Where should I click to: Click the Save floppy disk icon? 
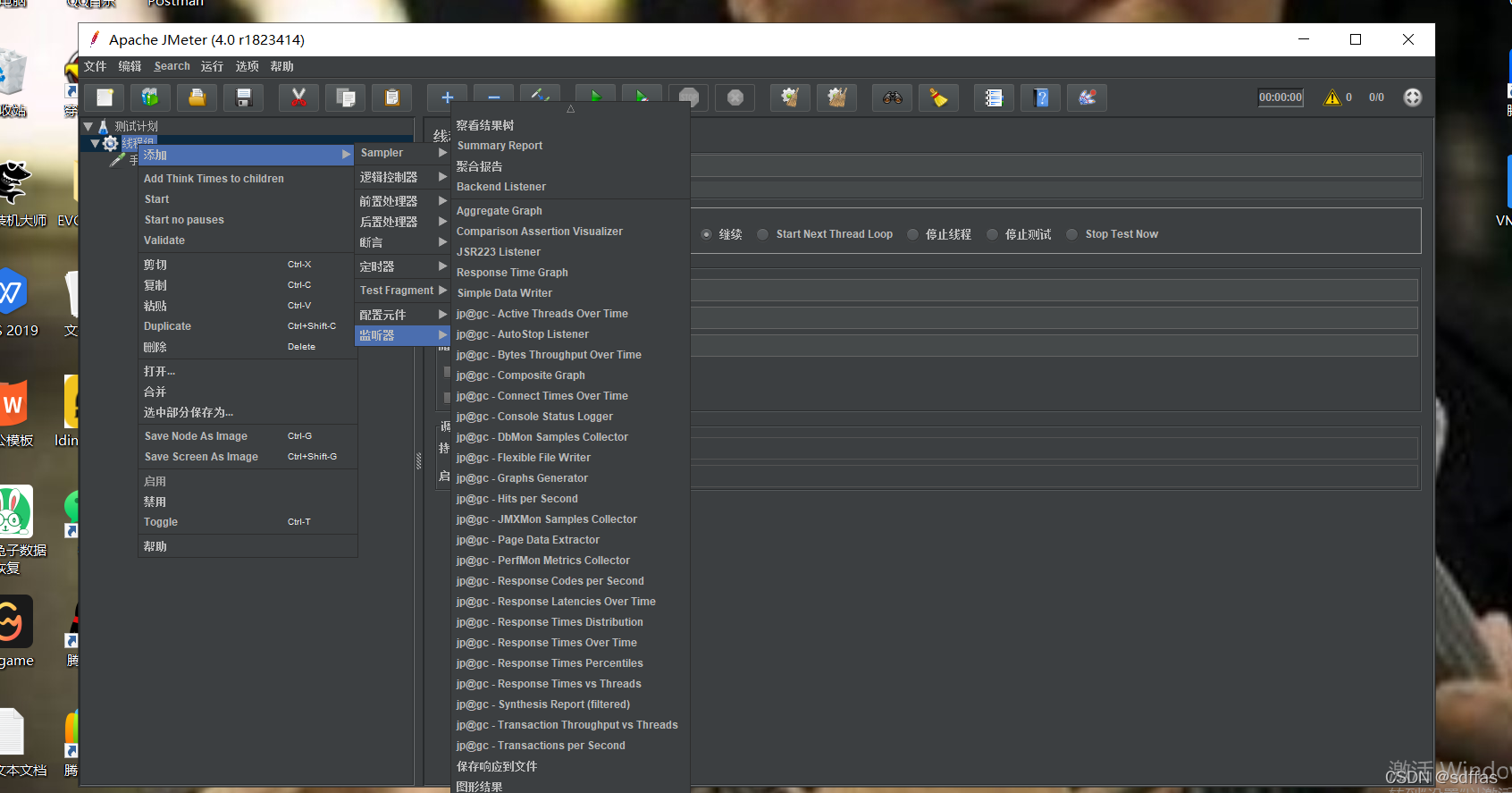[243, 97]
